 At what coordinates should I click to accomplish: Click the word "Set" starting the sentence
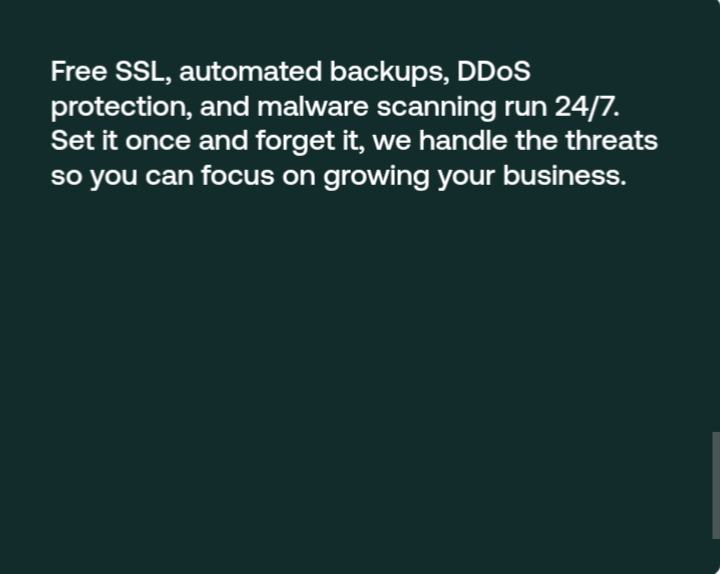pyautogui.click(x=72, y=141)
